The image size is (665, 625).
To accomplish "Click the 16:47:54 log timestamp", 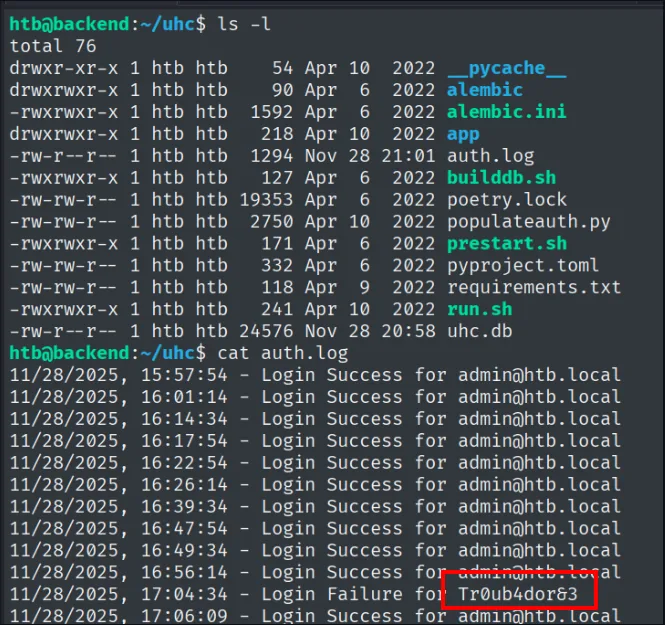I will tap(184, 529).
